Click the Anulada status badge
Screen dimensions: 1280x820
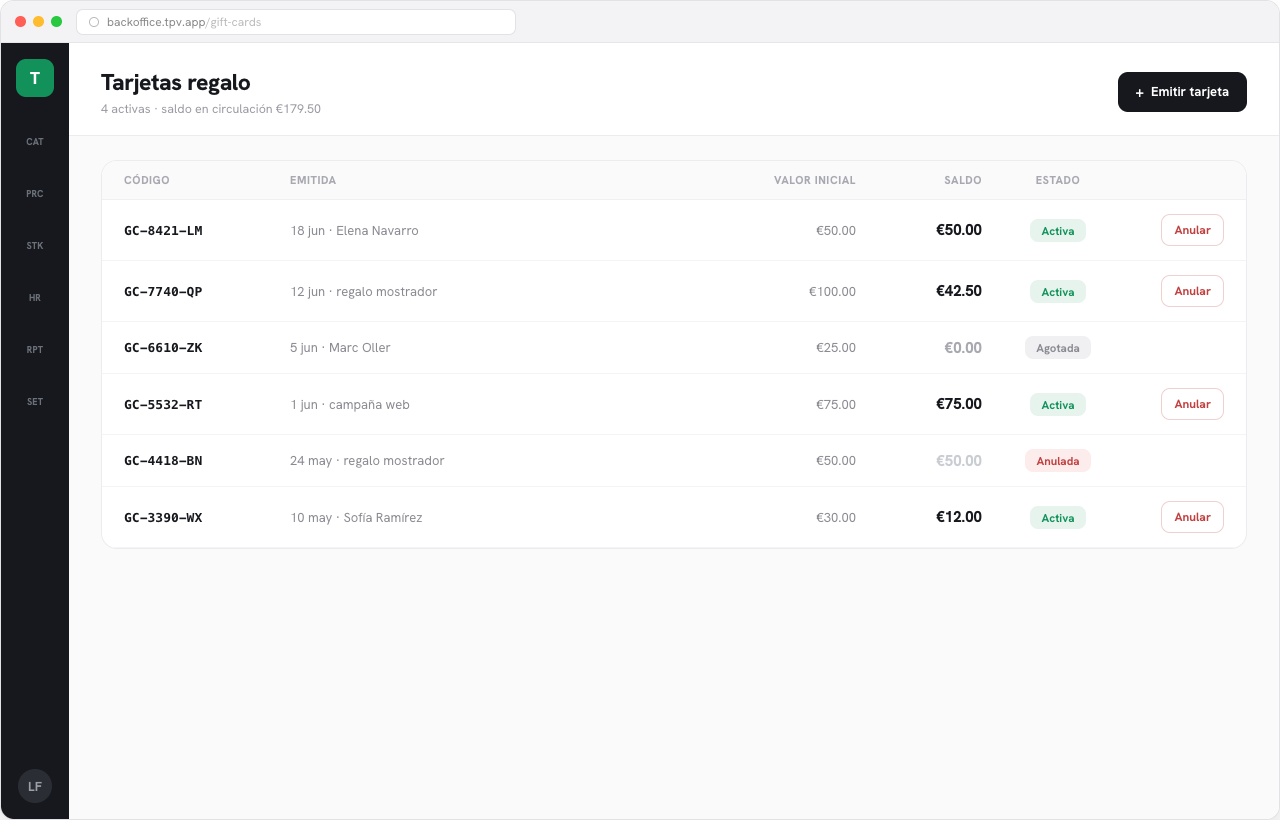(x=1058, y=461)
